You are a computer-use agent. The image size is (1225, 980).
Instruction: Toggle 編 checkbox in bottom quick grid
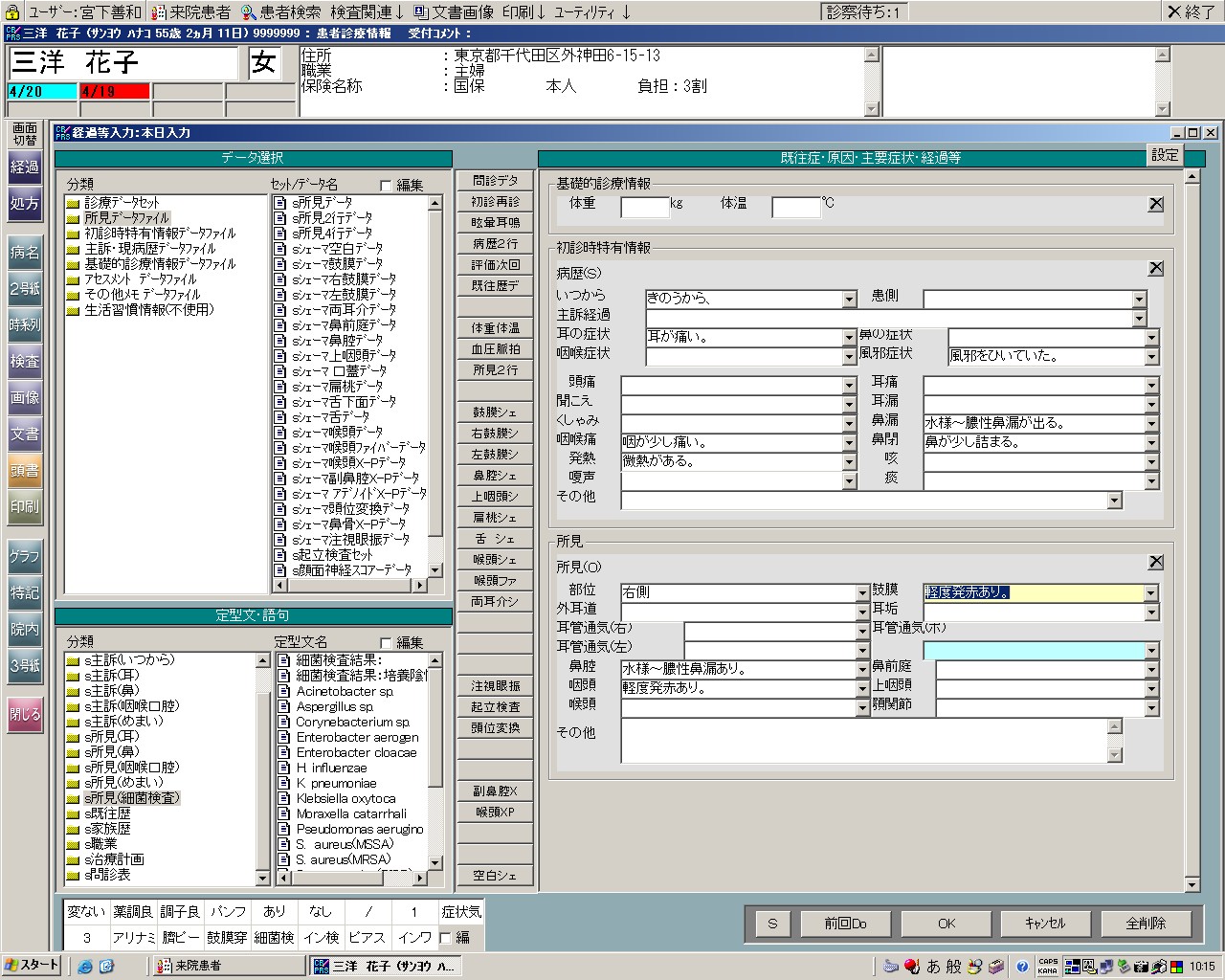[445, 938]
